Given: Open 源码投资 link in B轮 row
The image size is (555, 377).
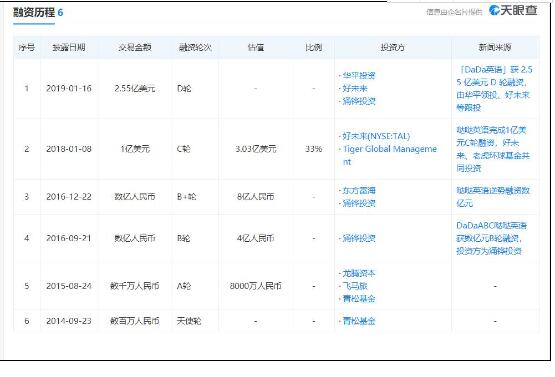Looking at the screenshot, I should pyautogui.click(x=359, y=238).
